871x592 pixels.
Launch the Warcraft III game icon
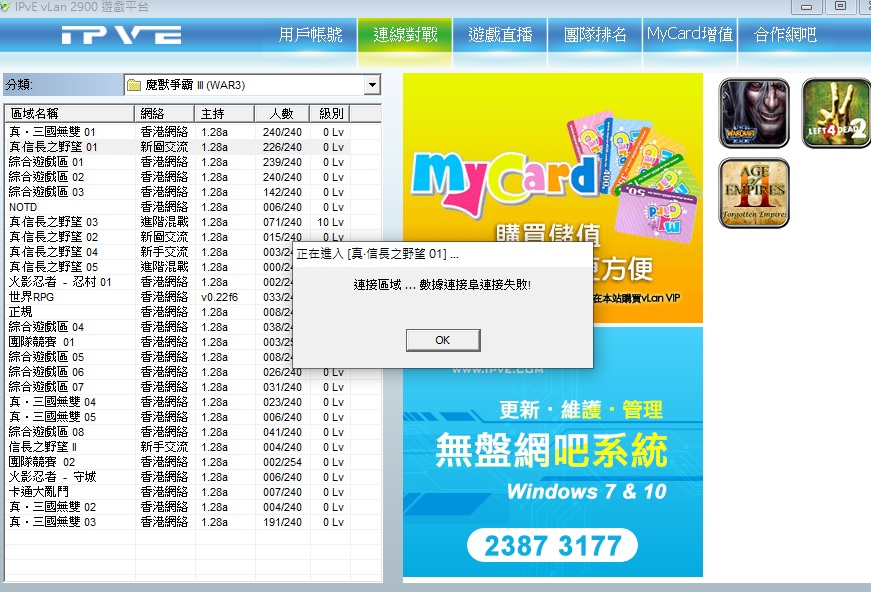point(754,113)
